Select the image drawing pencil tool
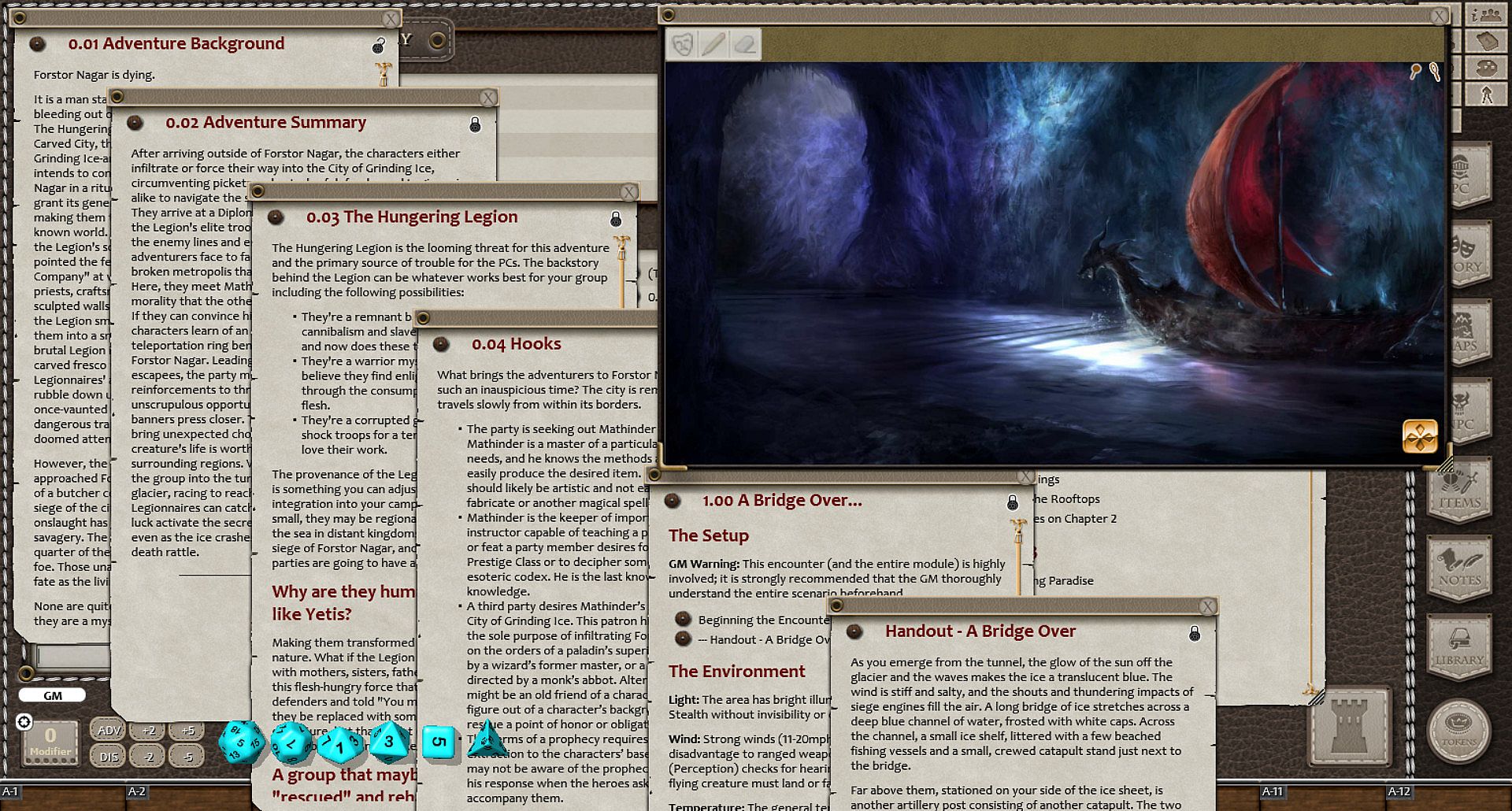1512x811 pixels. click(713, 44)
